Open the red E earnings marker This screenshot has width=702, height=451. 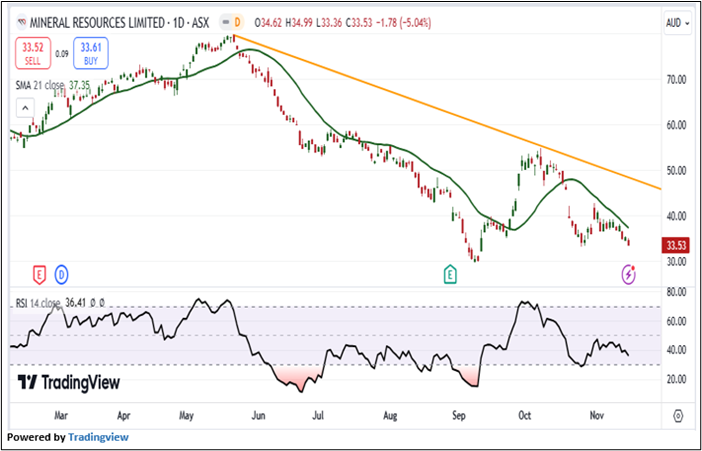click(40, 275)
